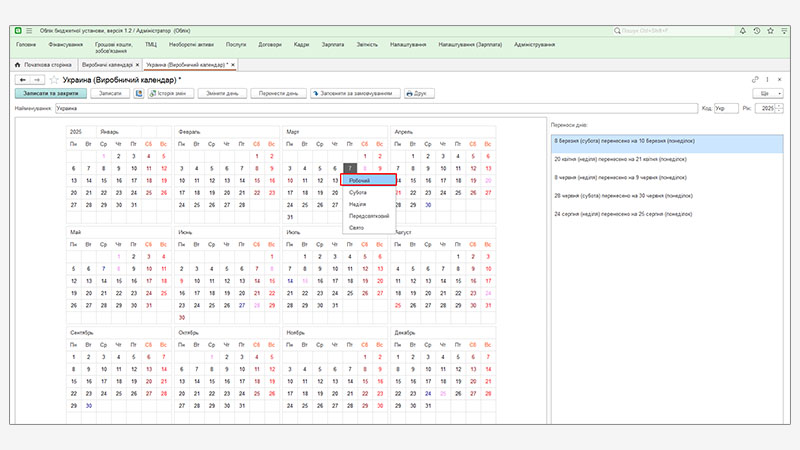
Task: Click the copy link icon
Action: coord(755,78)
